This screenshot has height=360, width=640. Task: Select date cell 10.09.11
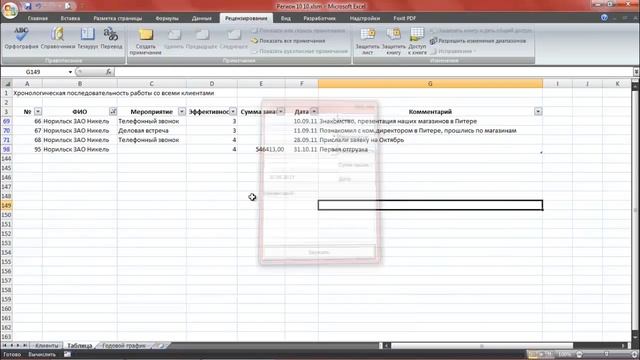point(302,121)
